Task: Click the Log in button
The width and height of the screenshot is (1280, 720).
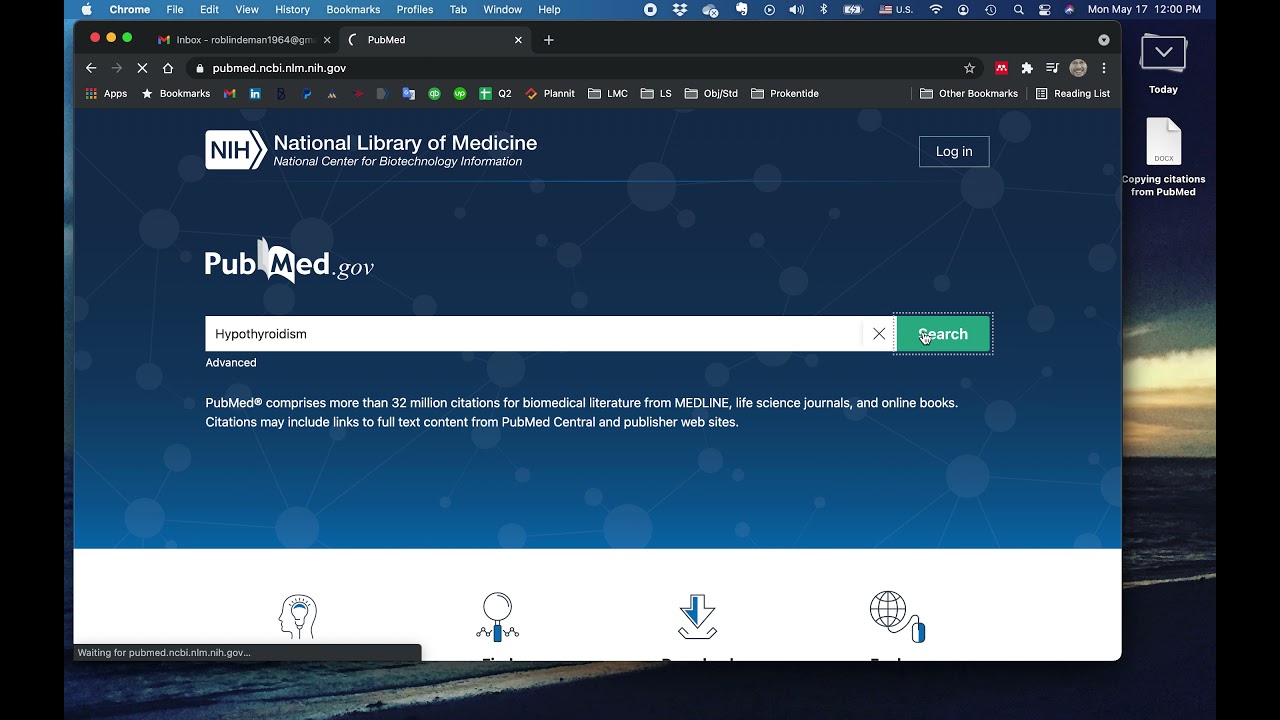Action: tap(954, 152)
